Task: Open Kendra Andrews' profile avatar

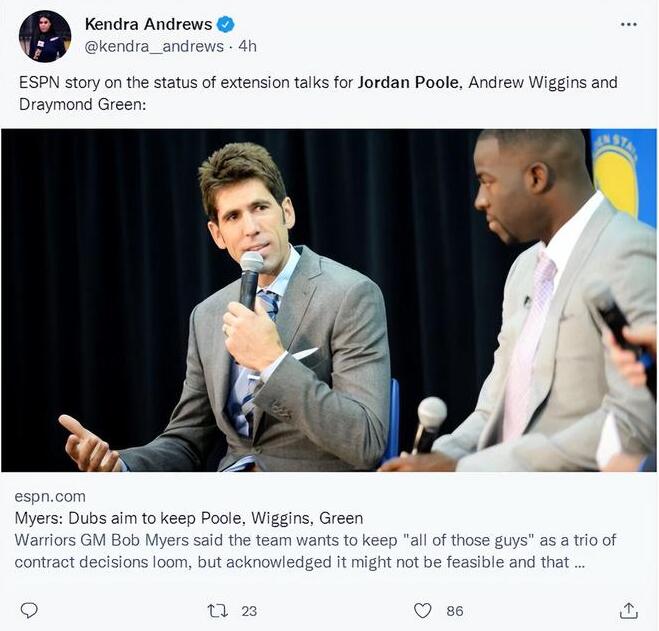Action: [x=45, y=36]
